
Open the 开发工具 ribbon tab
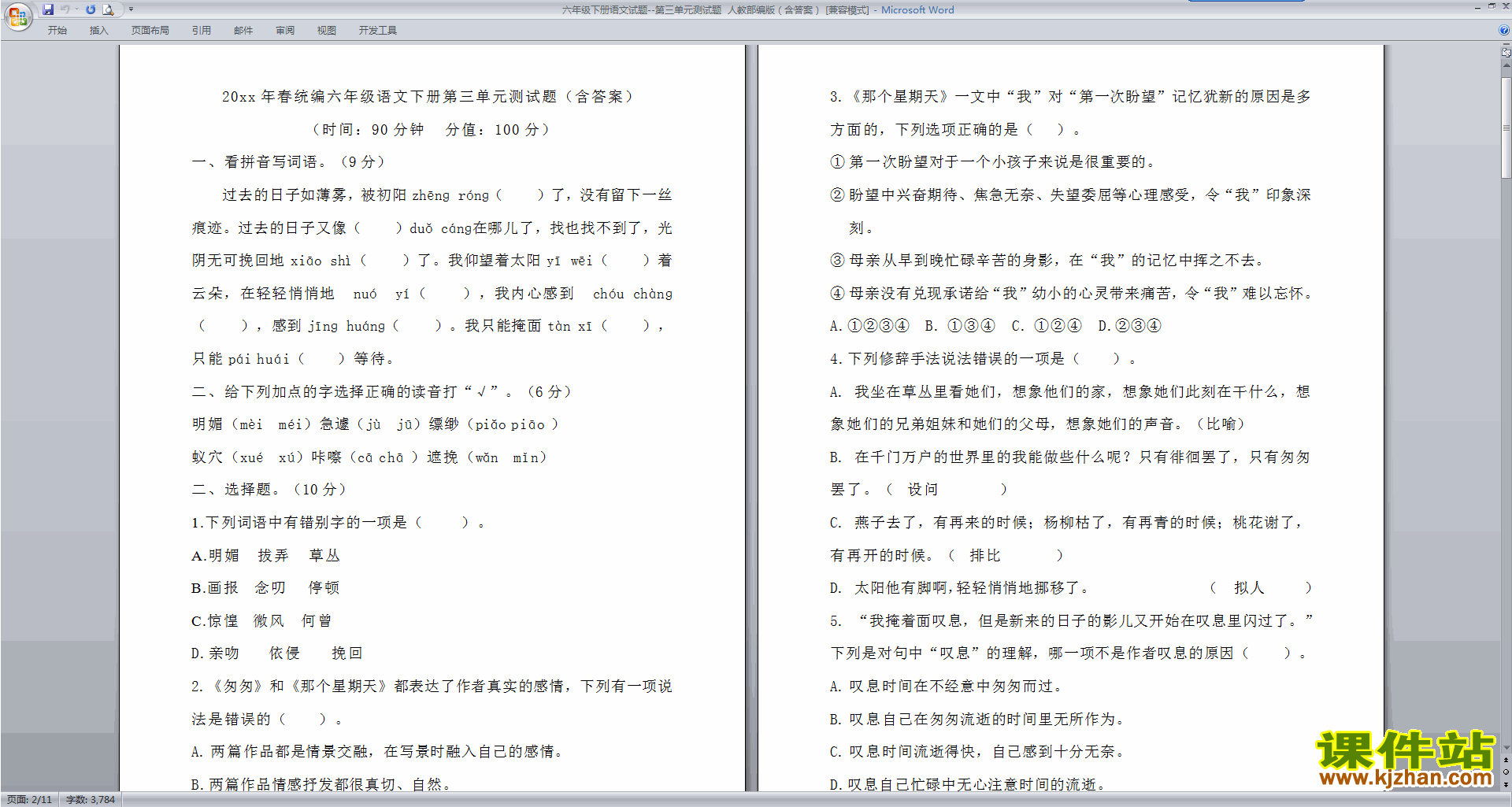pos(378,30)
